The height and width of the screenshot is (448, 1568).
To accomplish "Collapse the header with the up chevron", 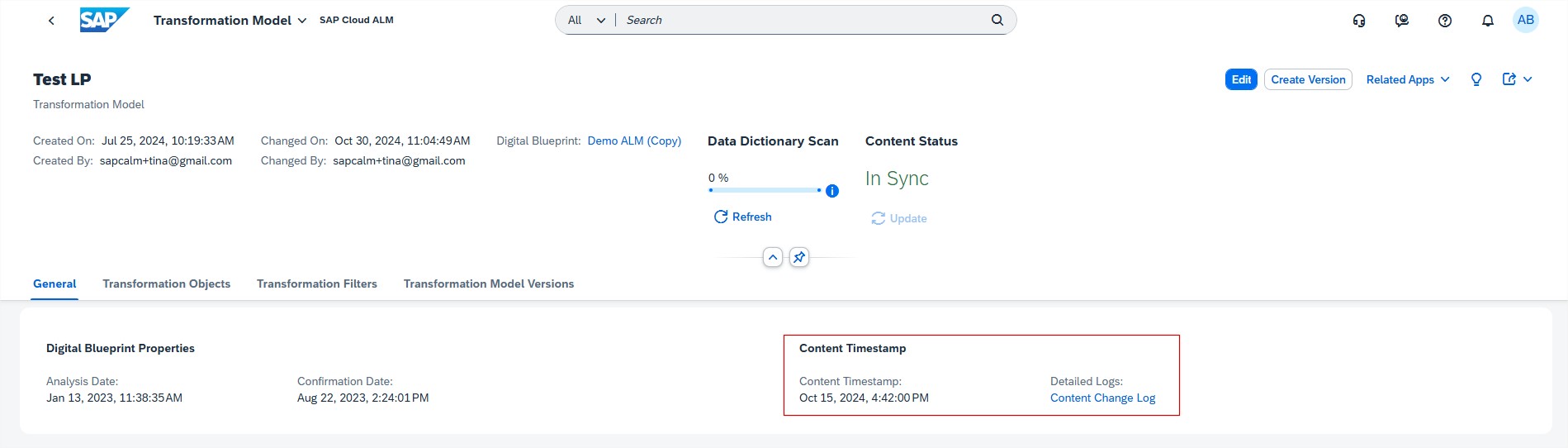I will [x=773, y=257].
